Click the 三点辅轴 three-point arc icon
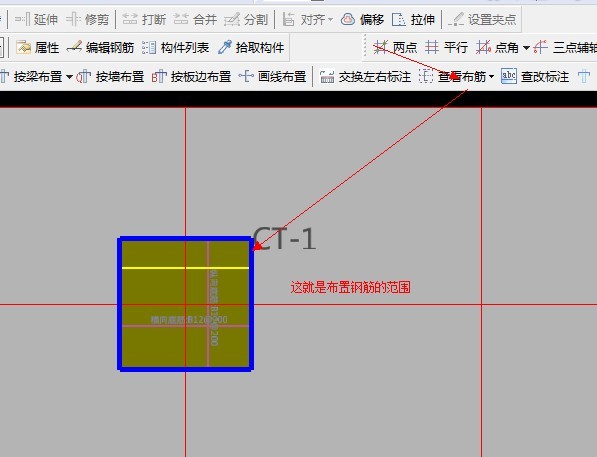The image size is (597, 457). (x=540, y=47)
